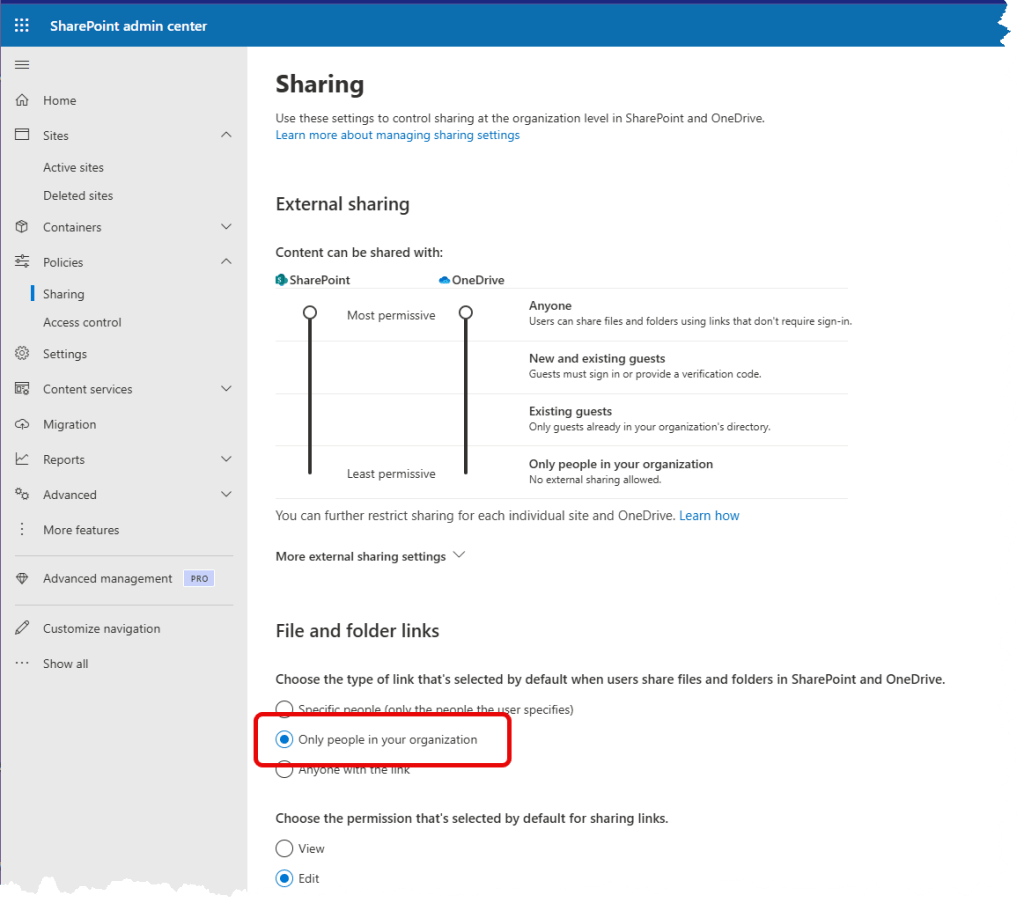Collapse the Sites section chevron
The height and width of the screenshot is (903, 1024).
coord(226,135)
